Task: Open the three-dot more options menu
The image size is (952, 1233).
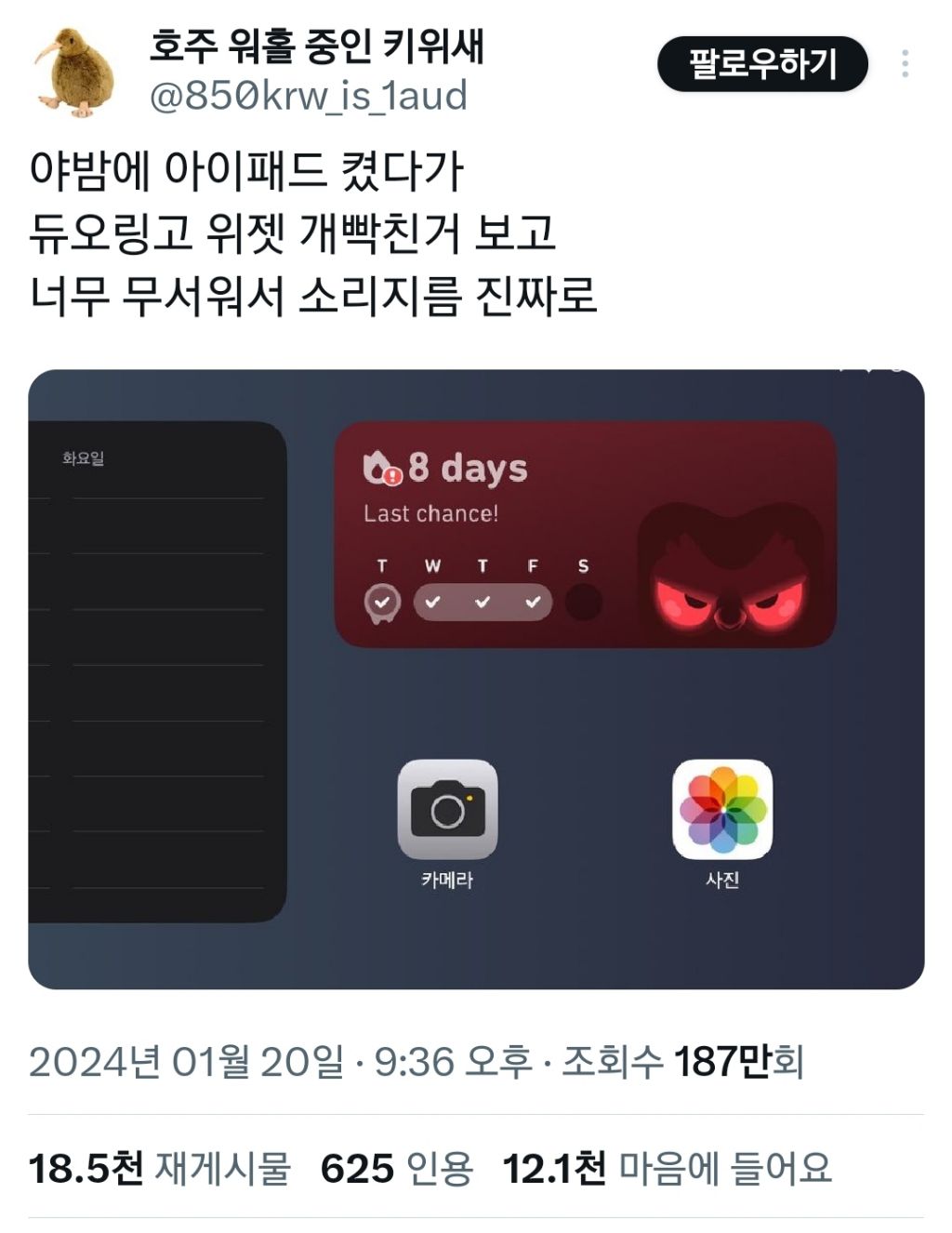Action: pos(905,64)
